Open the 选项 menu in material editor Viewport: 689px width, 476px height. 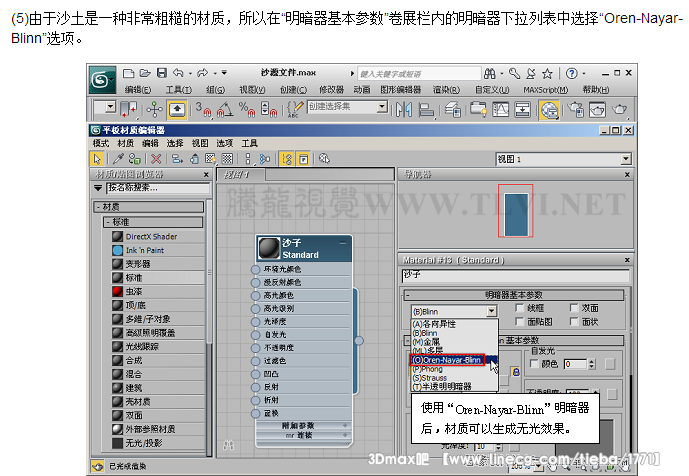pyautogui.click(x=225, y=143)
